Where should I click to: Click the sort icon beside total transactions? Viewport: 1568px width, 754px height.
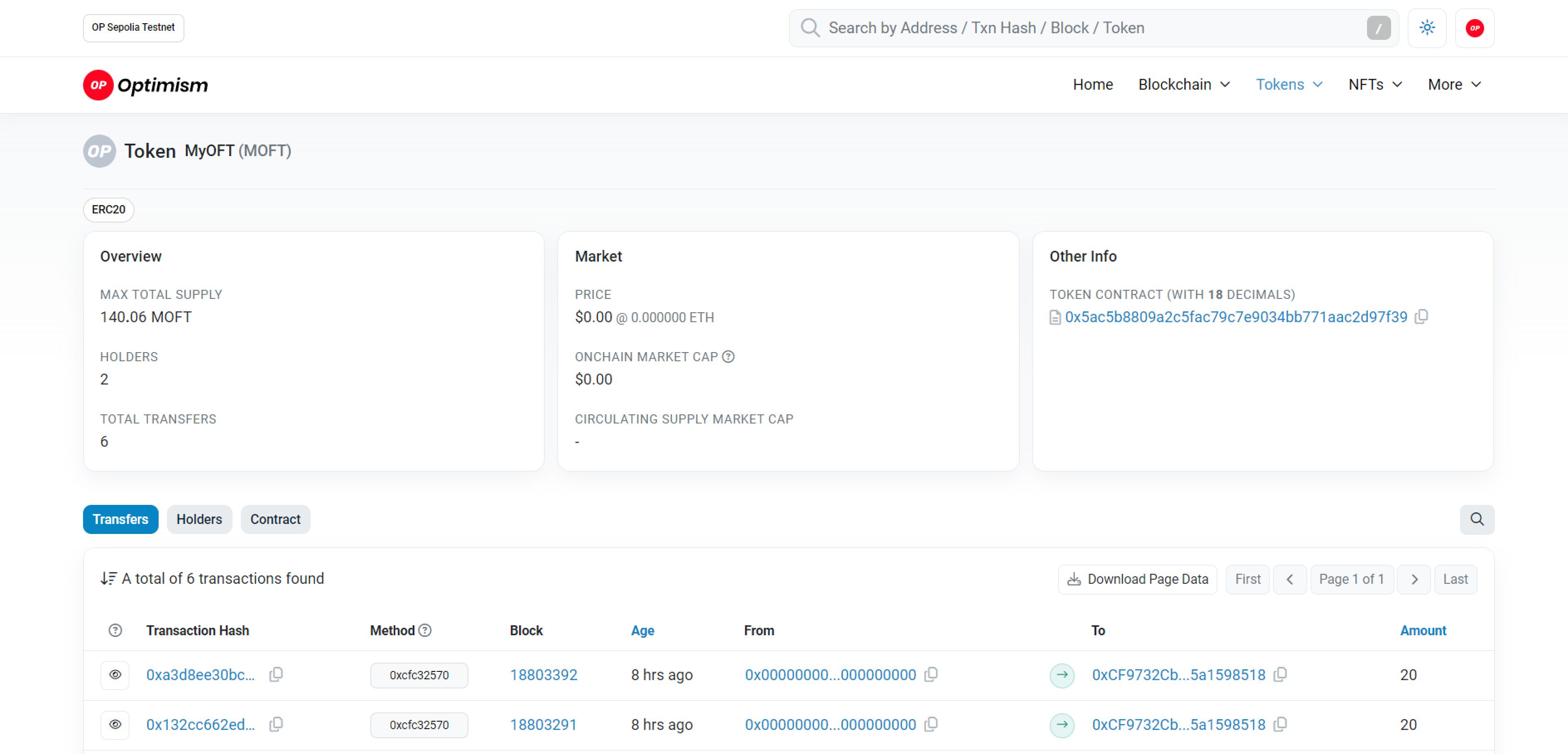click(x=108, y=578)
